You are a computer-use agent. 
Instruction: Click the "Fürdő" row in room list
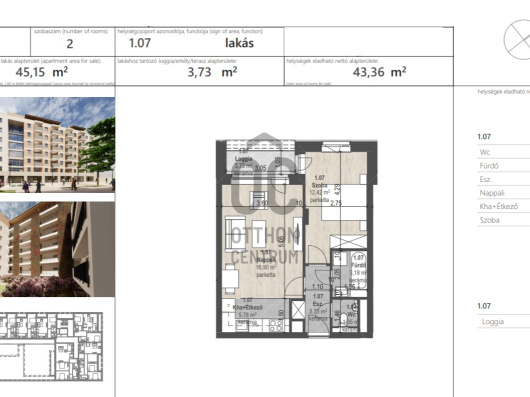[x=504, y=166]
